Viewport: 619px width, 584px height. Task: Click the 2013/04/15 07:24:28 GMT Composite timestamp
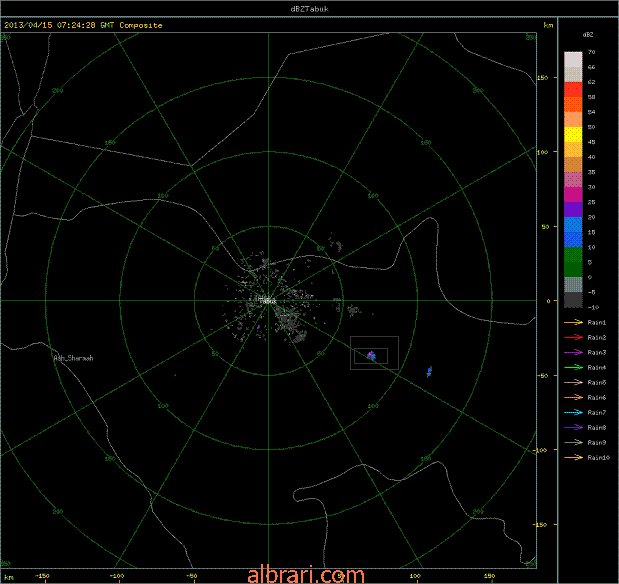(x=83, y=25)
